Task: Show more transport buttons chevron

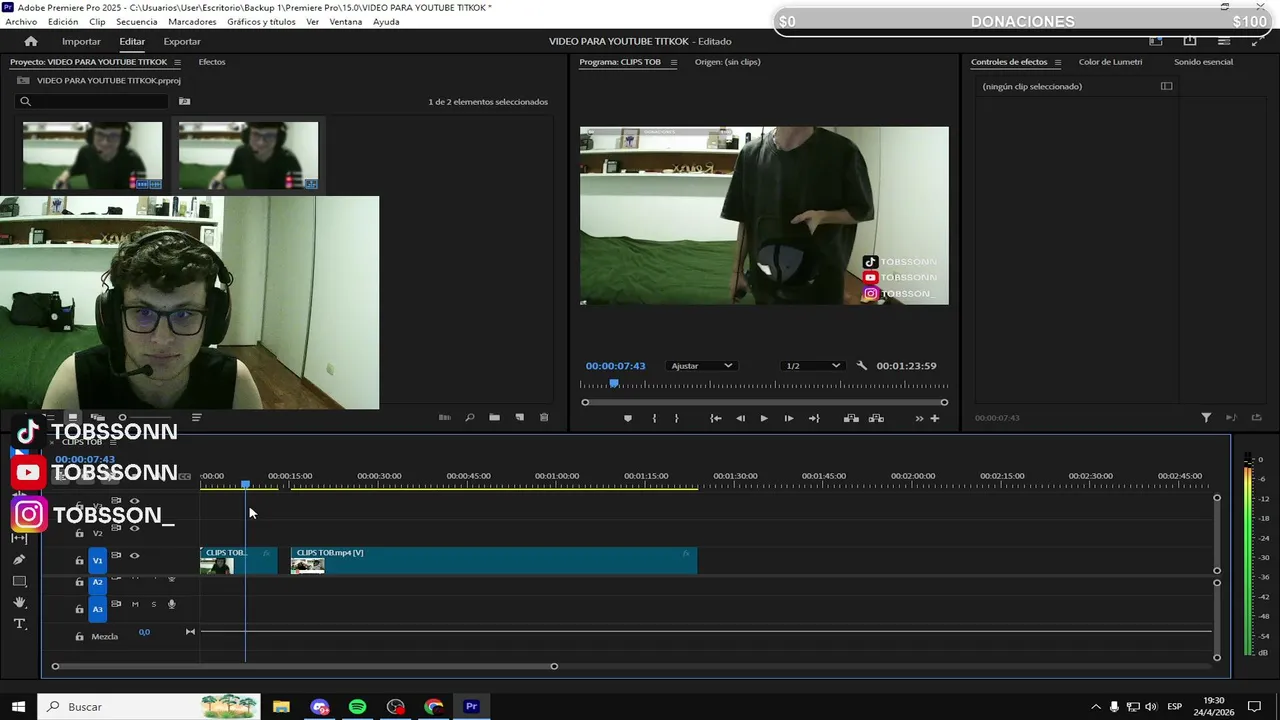Action: [919, 418]
